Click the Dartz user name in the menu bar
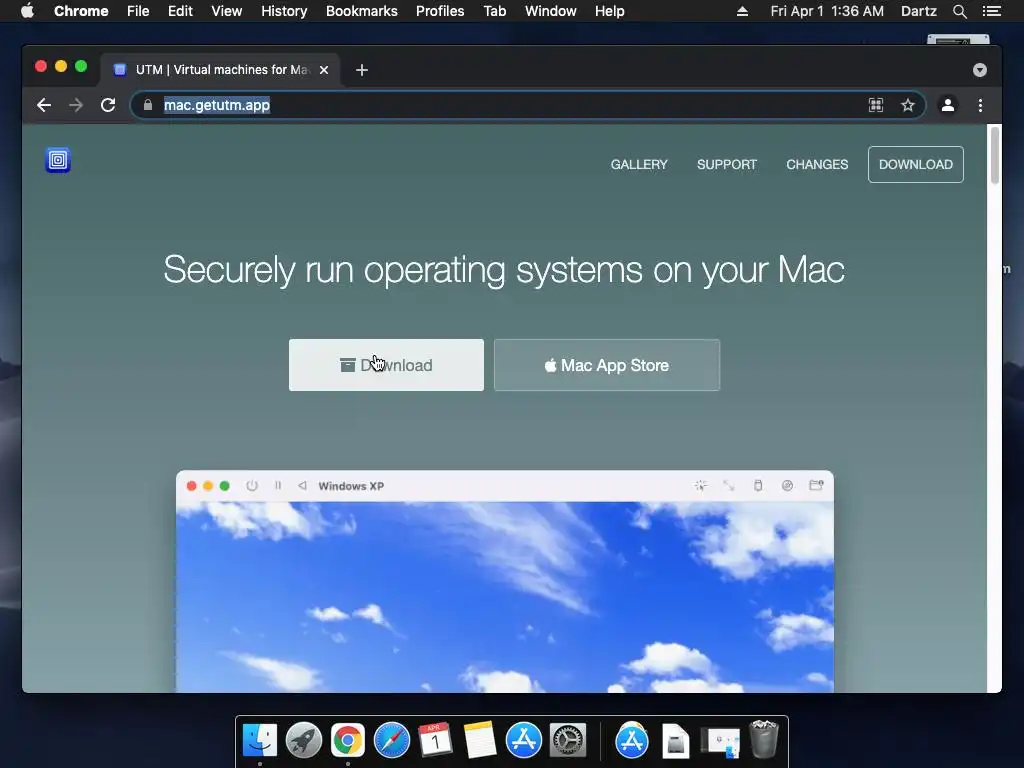Image resolution: width=1024 pixels, height=768 pixels. pyautogui.click(x=919, y=11)
